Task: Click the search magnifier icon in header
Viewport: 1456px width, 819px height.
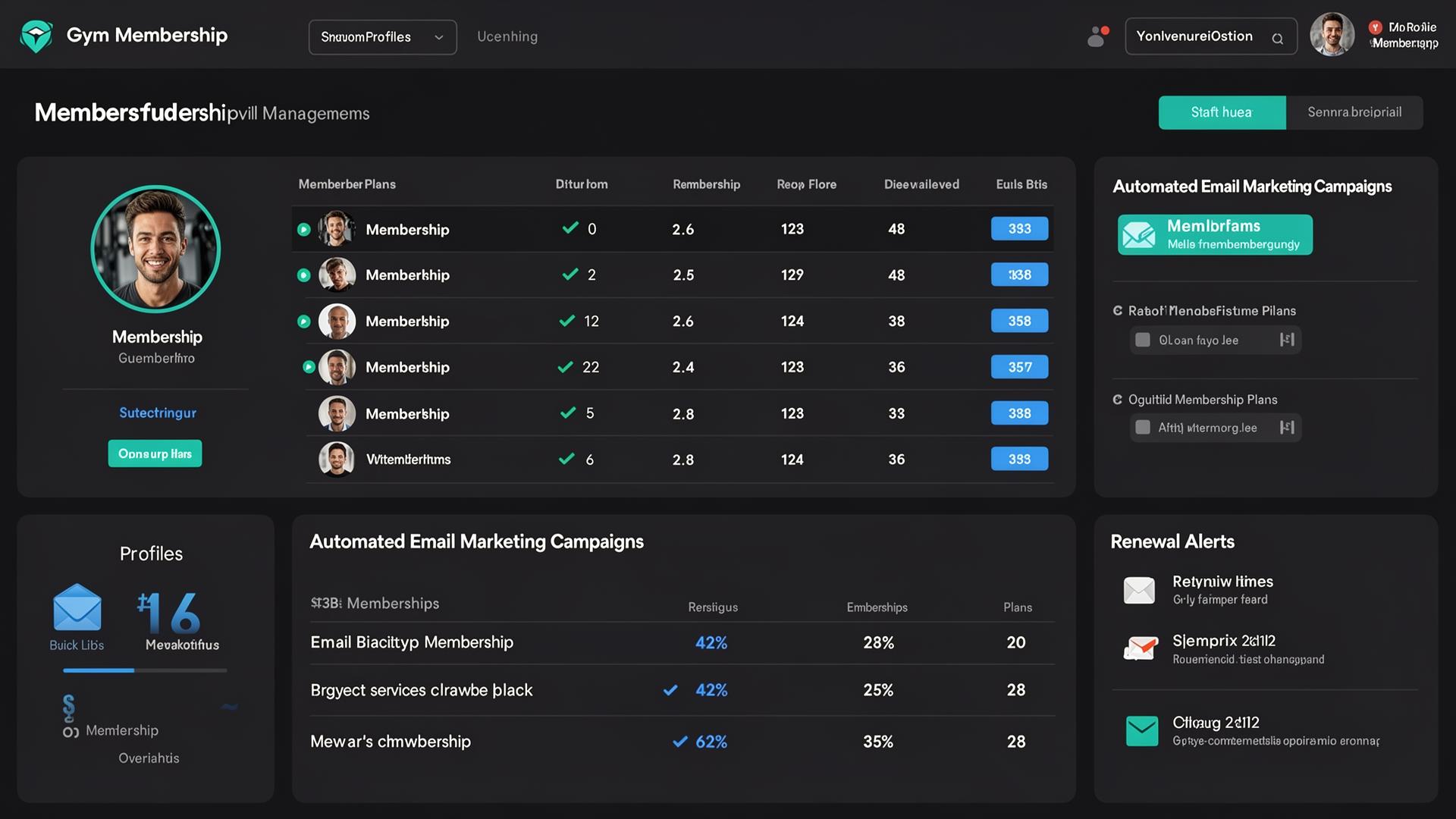Action: [1278, 39]
